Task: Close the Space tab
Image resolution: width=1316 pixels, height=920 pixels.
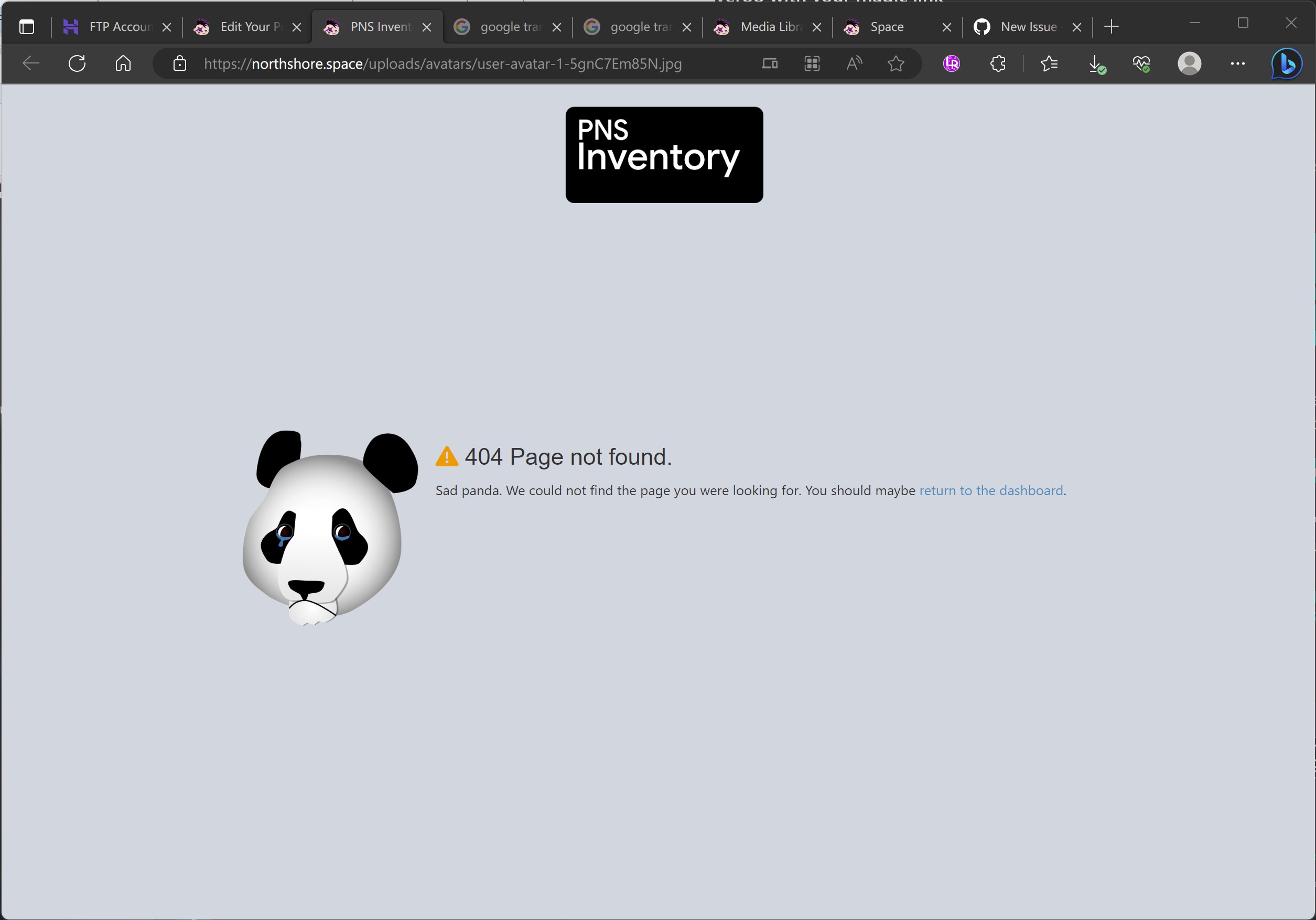Action: click(947, 27)
